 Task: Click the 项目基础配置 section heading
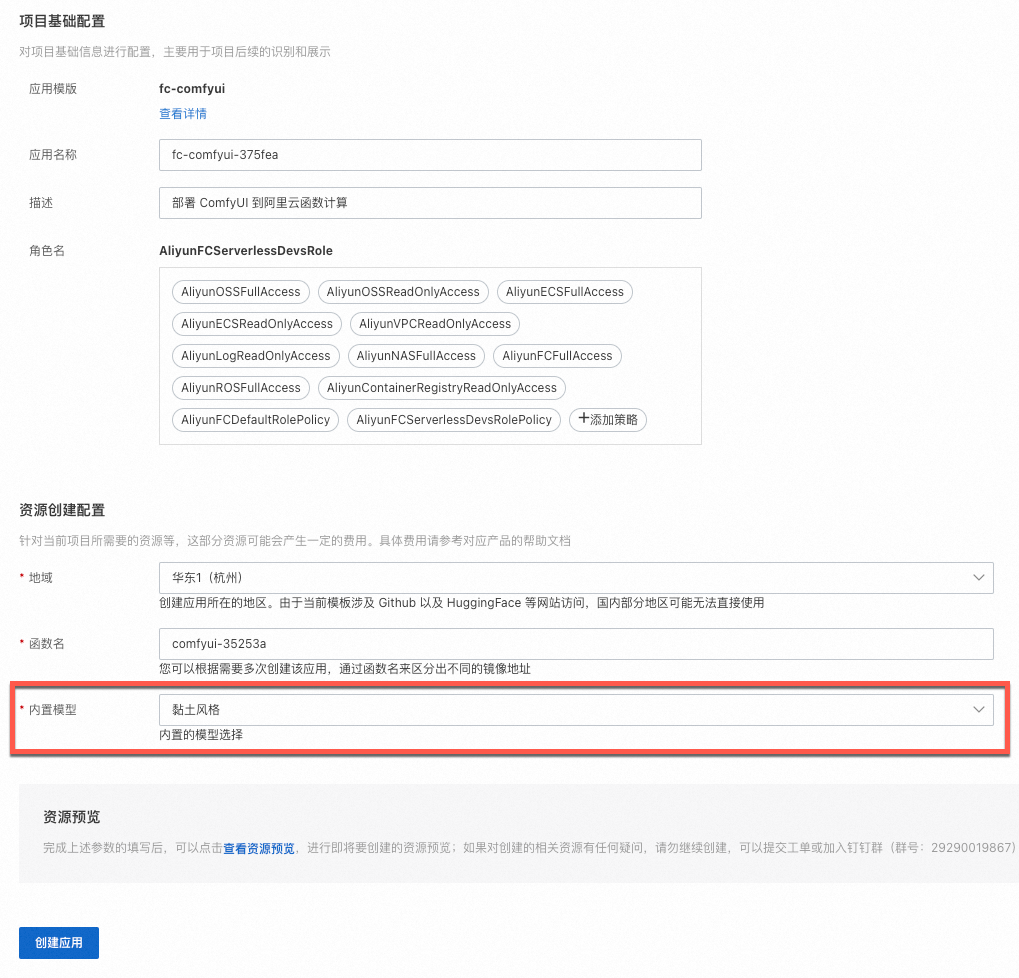(62, 21)
